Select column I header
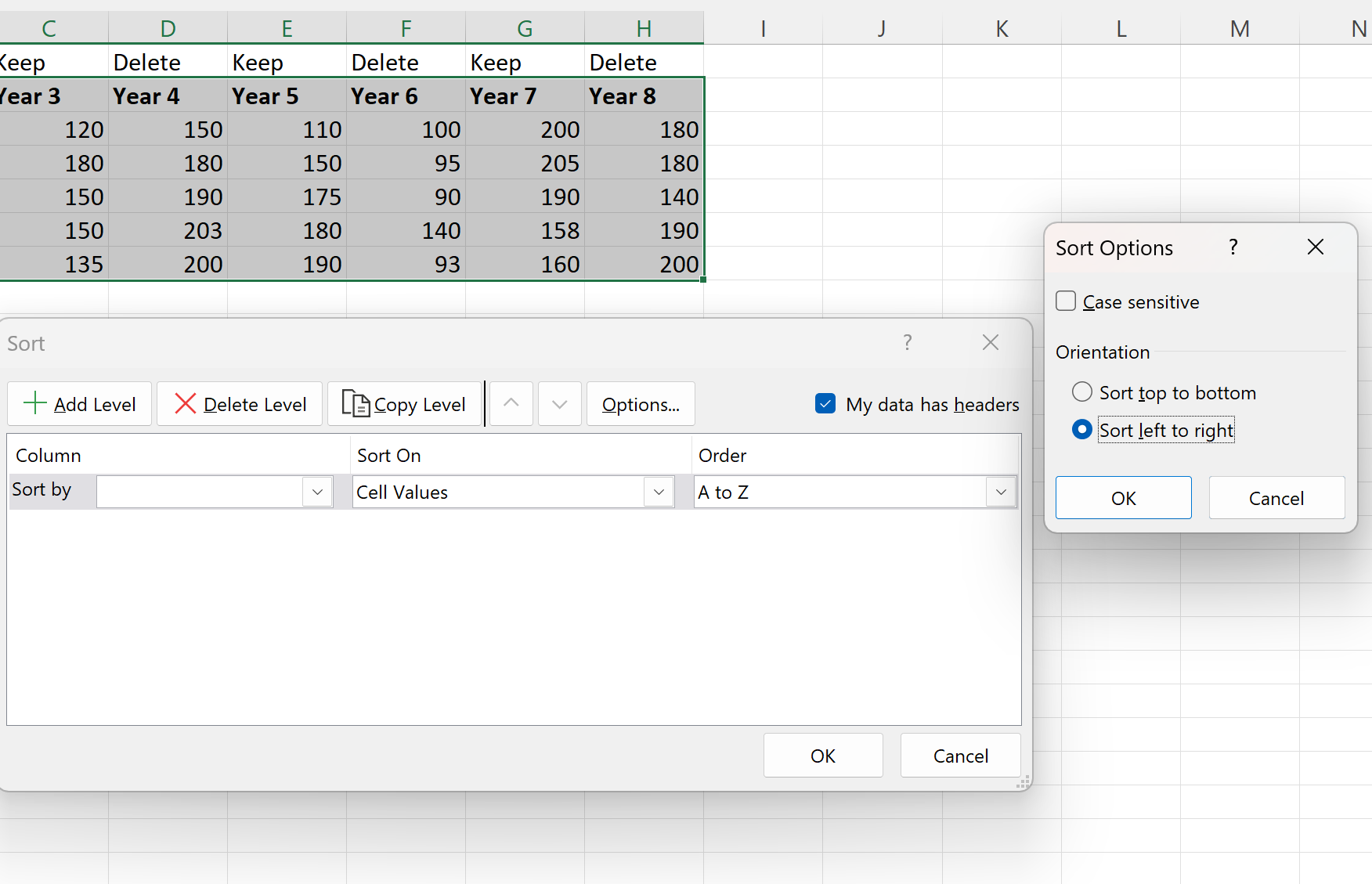The image size is (1372, 884). pyautogui.click(x=763, y=27)
